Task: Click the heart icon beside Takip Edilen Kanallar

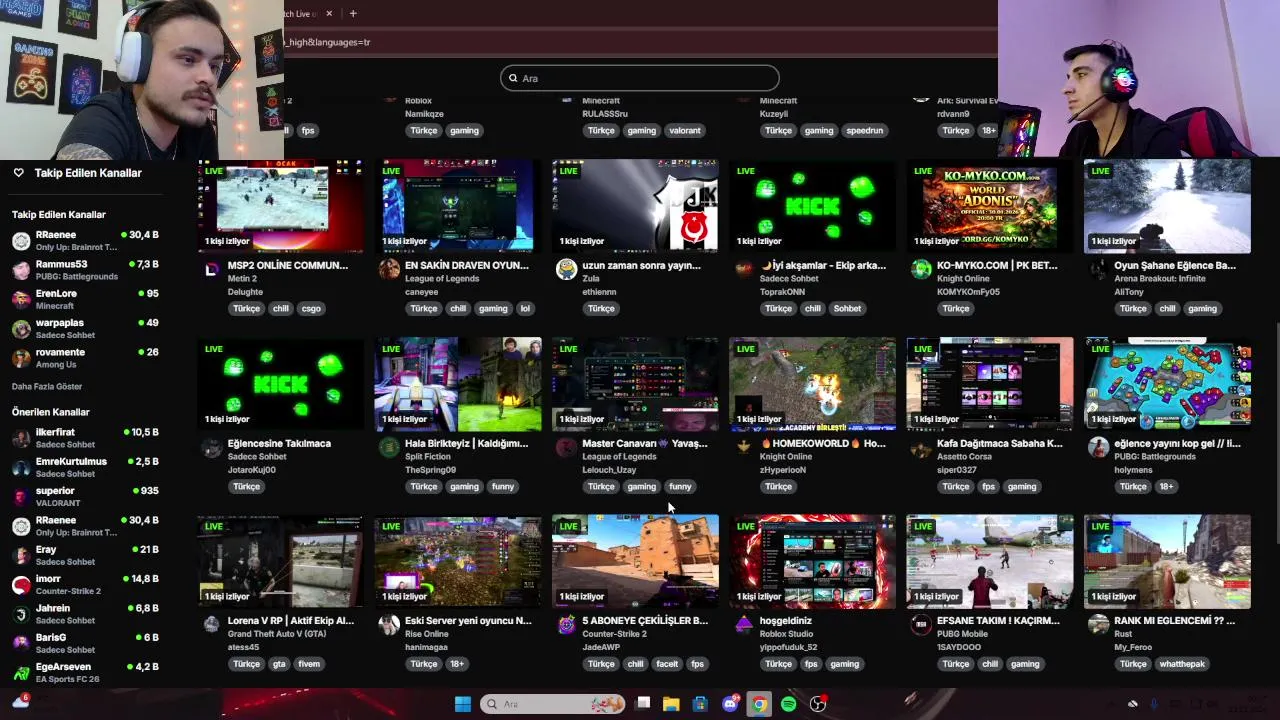Action: [x=18, y=173]
